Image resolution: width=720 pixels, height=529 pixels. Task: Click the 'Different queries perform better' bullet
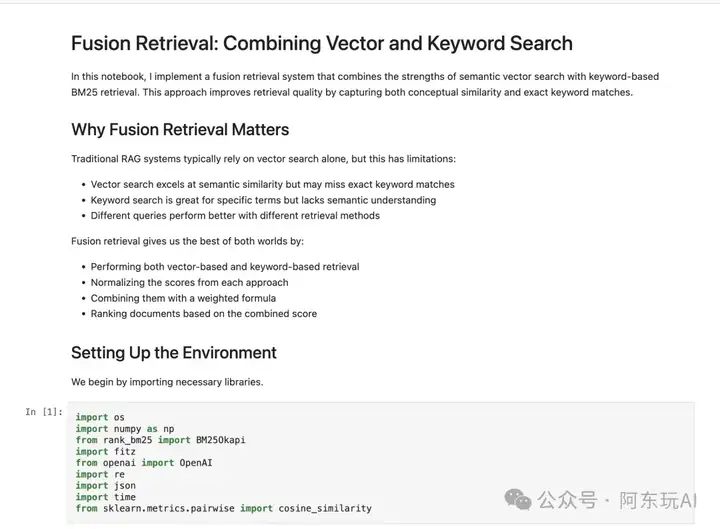pos(235,216)
